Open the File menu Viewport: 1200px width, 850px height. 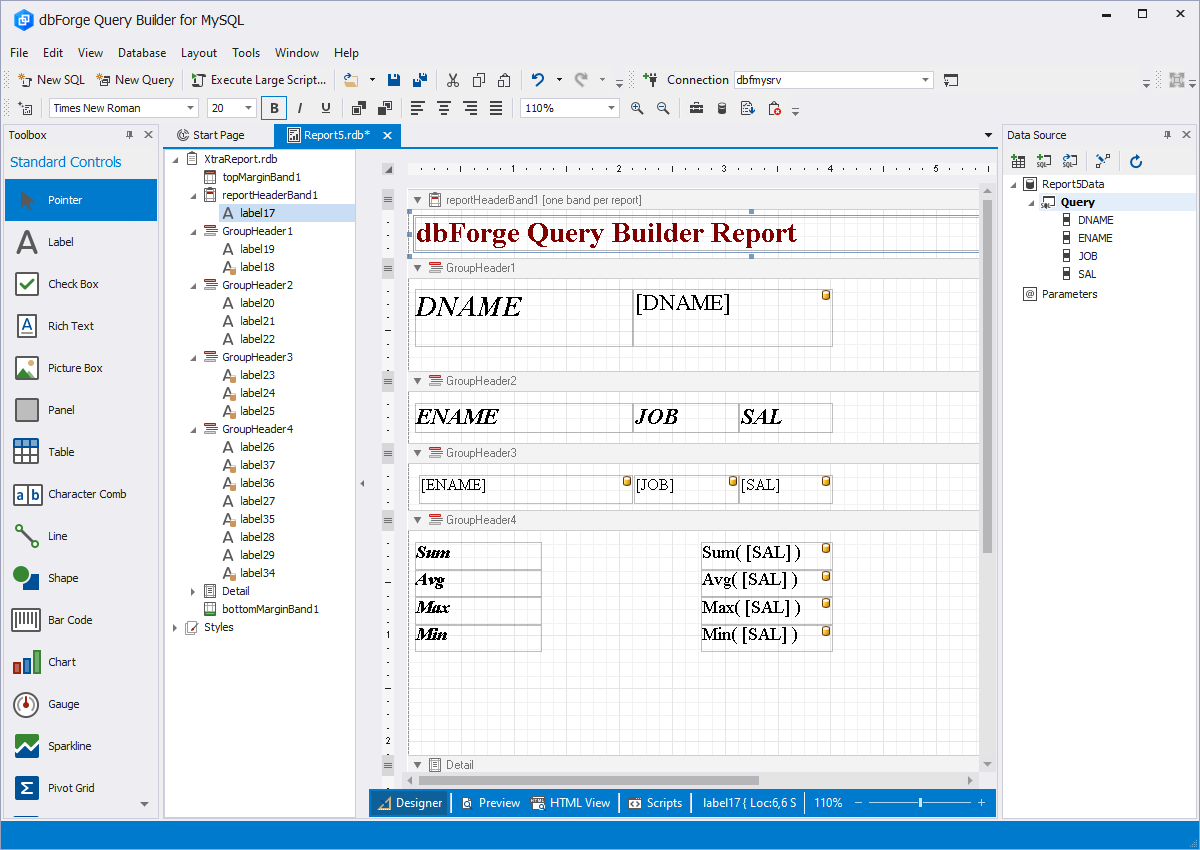[x=19, y=53]
